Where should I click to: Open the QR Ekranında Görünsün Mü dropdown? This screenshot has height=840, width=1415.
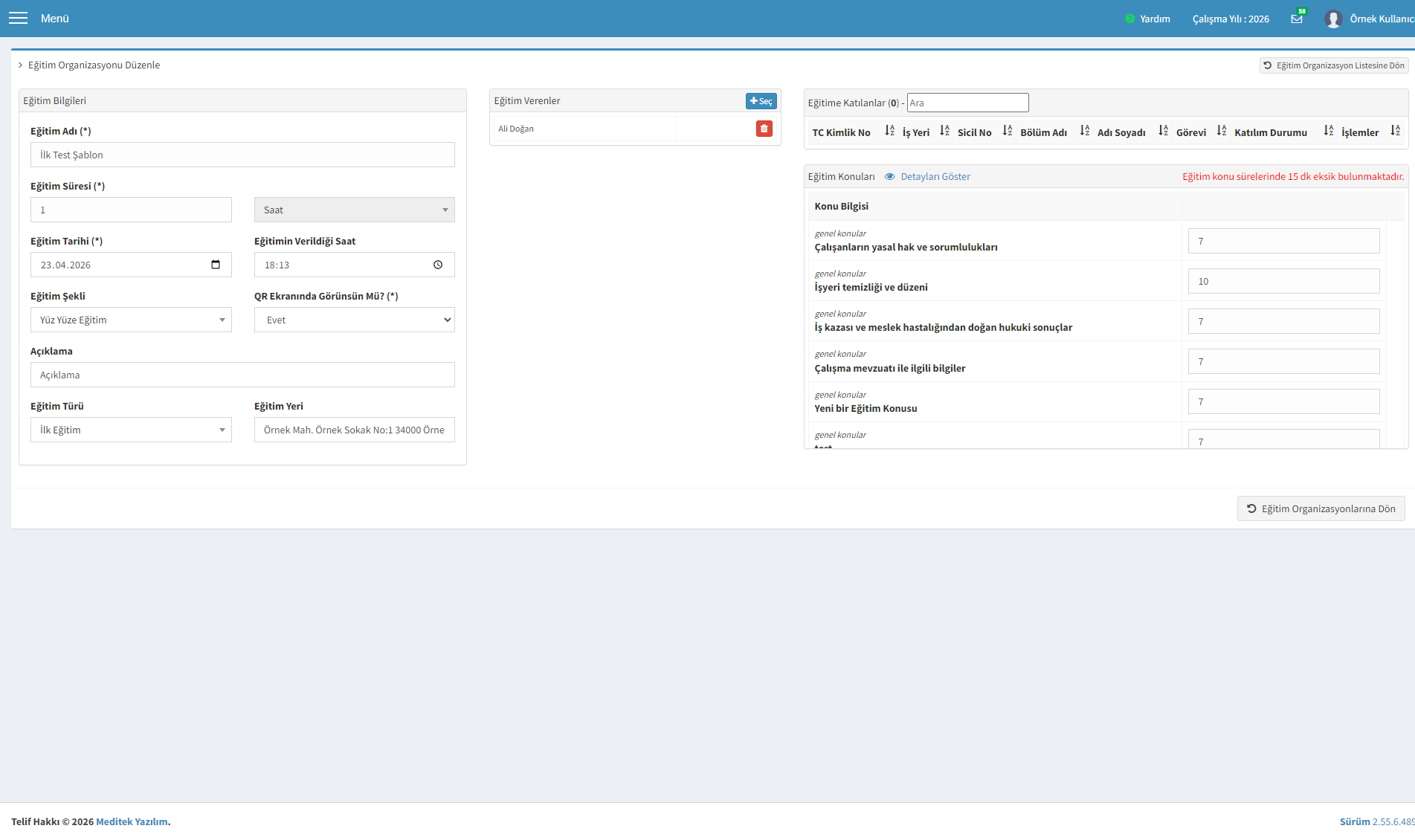355,320
